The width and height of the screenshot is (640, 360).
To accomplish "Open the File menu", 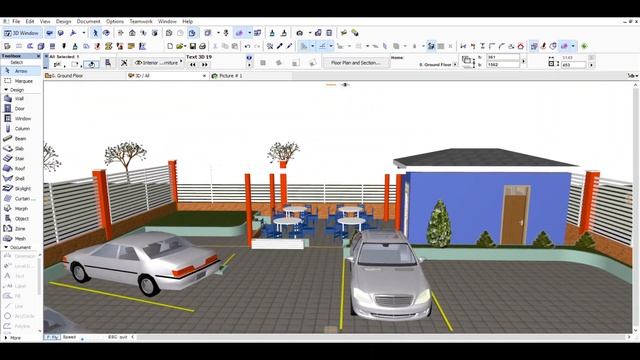I will coord(16,21).
